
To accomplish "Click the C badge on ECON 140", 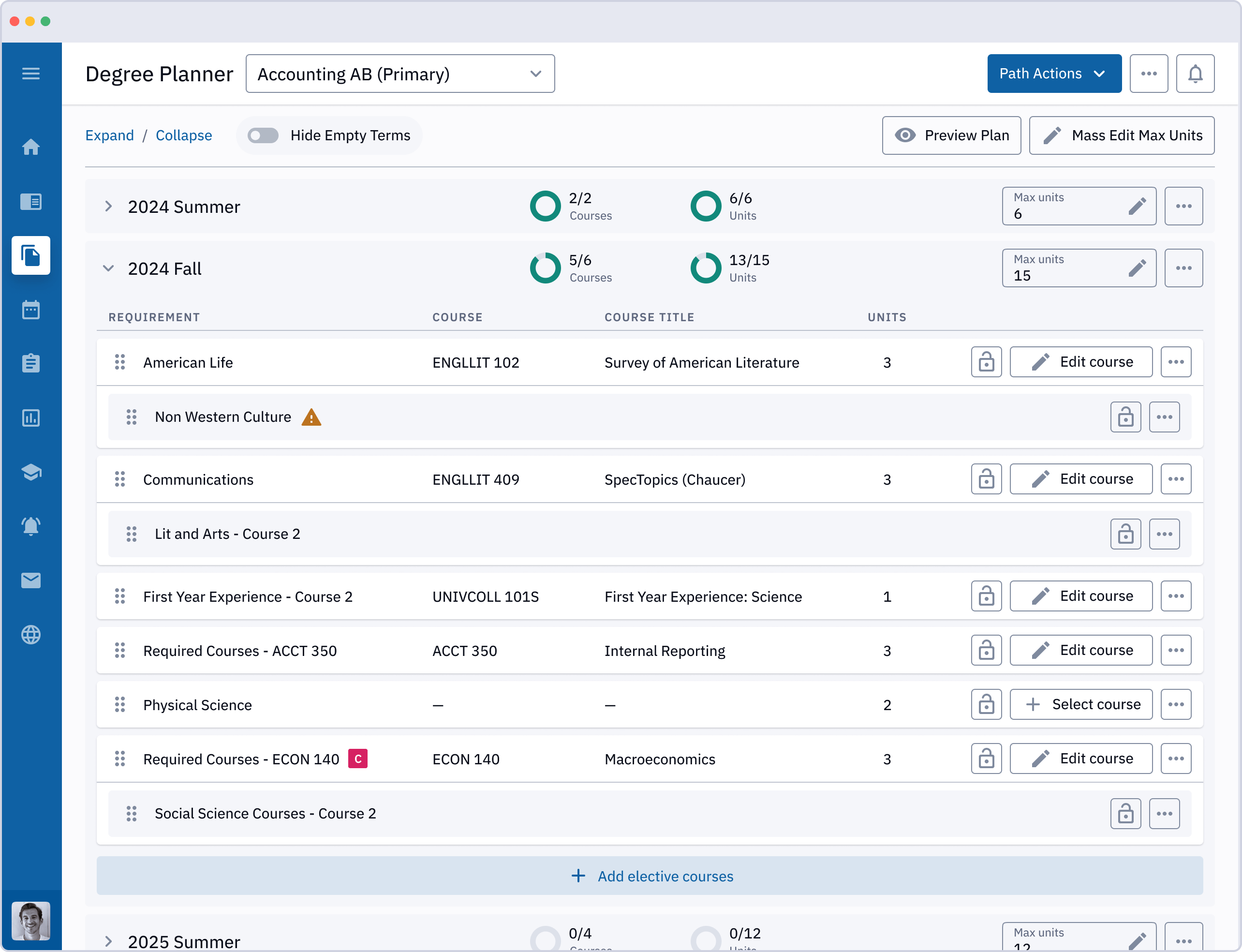I will pyautogui.click(x=357, y=759).
